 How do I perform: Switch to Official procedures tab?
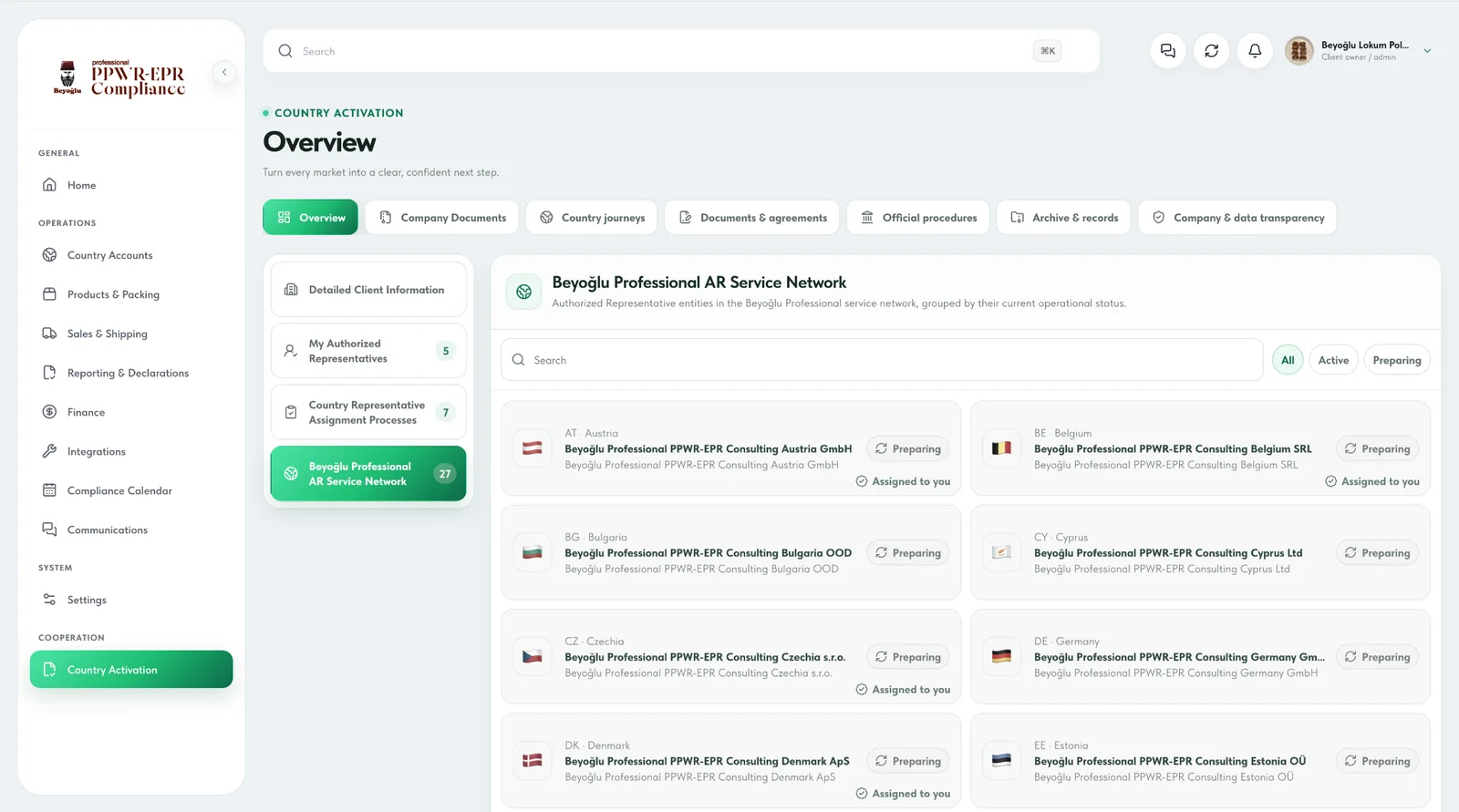click(918, 218)
